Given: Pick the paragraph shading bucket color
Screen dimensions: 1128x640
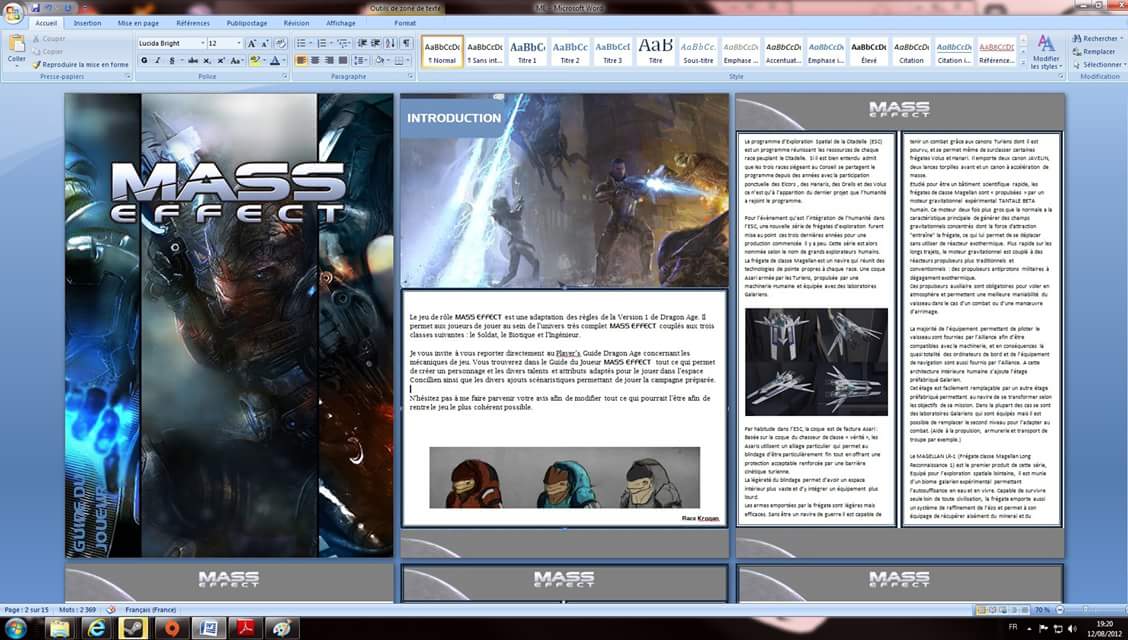Looking at the screenshot, I should click(381, 60).
